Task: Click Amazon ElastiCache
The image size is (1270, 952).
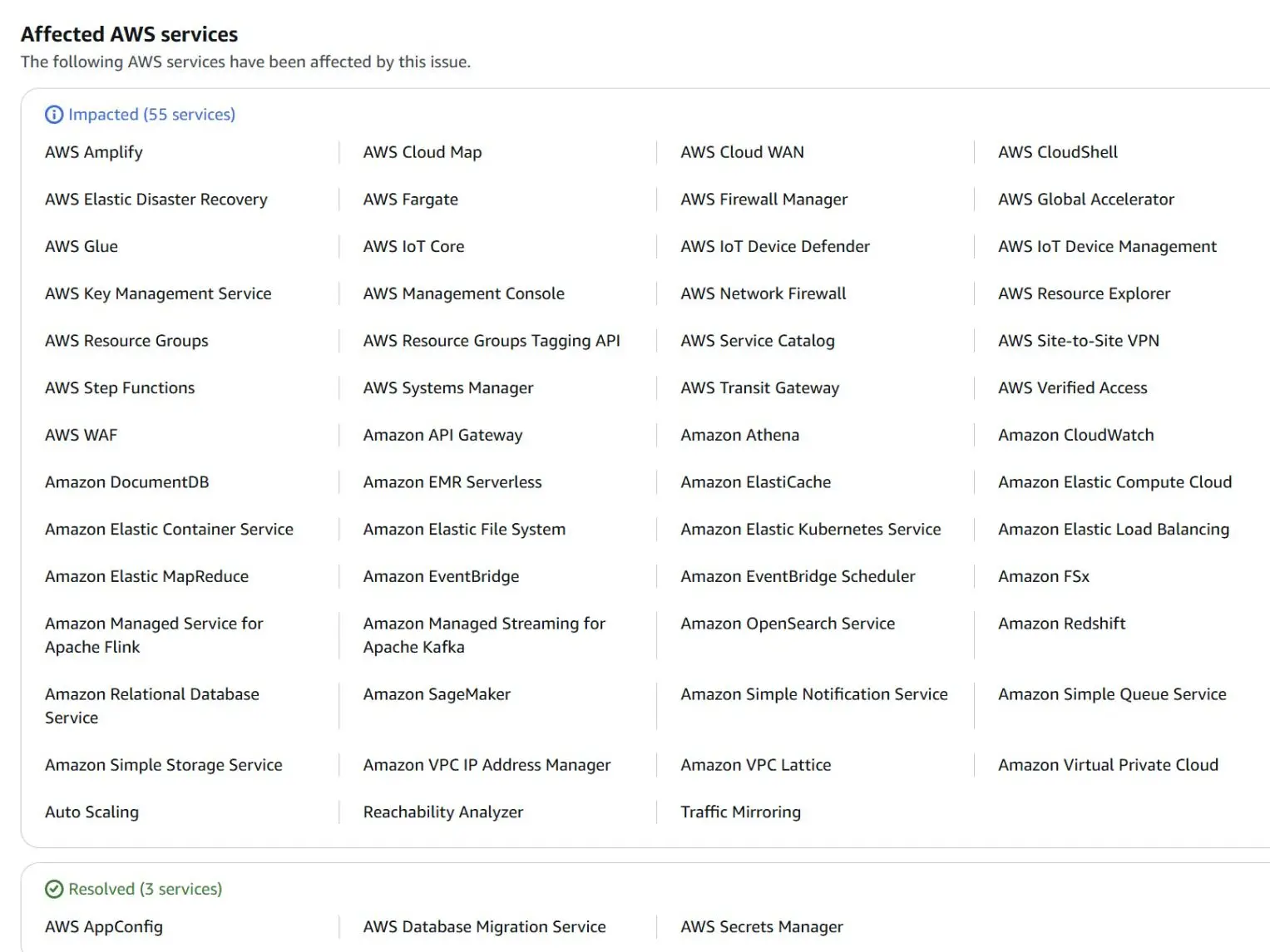Action: [x=756, y=482]
